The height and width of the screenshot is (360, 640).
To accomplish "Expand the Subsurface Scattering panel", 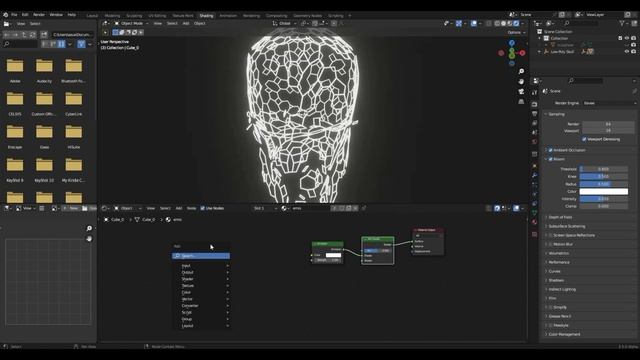I will point(567,227).
